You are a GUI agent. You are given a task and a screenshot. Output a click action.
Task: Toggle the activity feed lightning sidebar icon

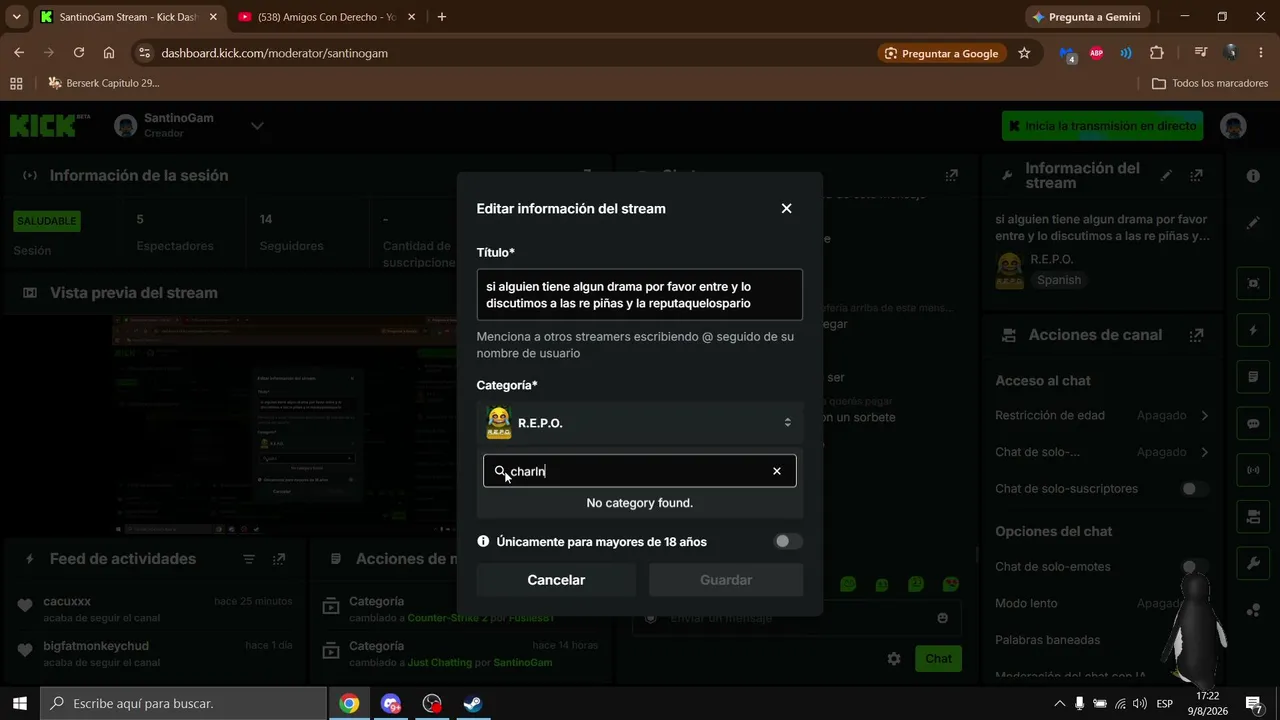tap(1253, 330)
